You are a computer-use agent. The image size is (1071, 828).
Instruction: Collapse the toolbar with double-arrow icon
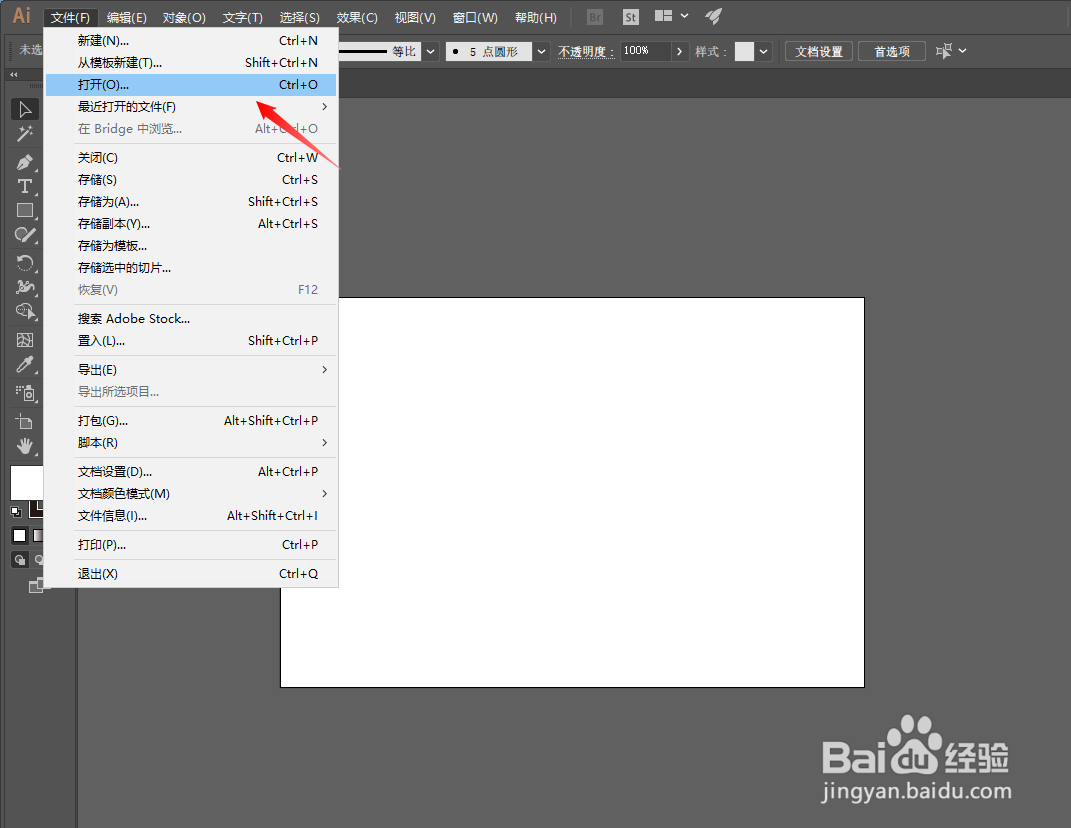[14, 74]
